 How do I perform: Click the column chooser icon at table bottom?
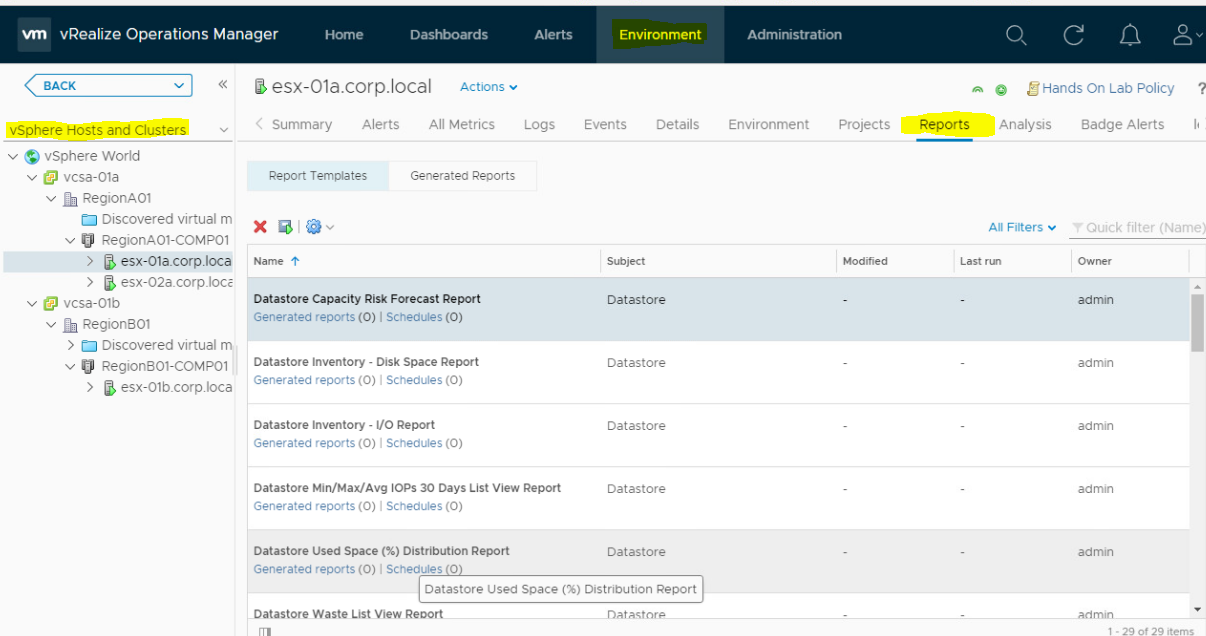[264, 631]
